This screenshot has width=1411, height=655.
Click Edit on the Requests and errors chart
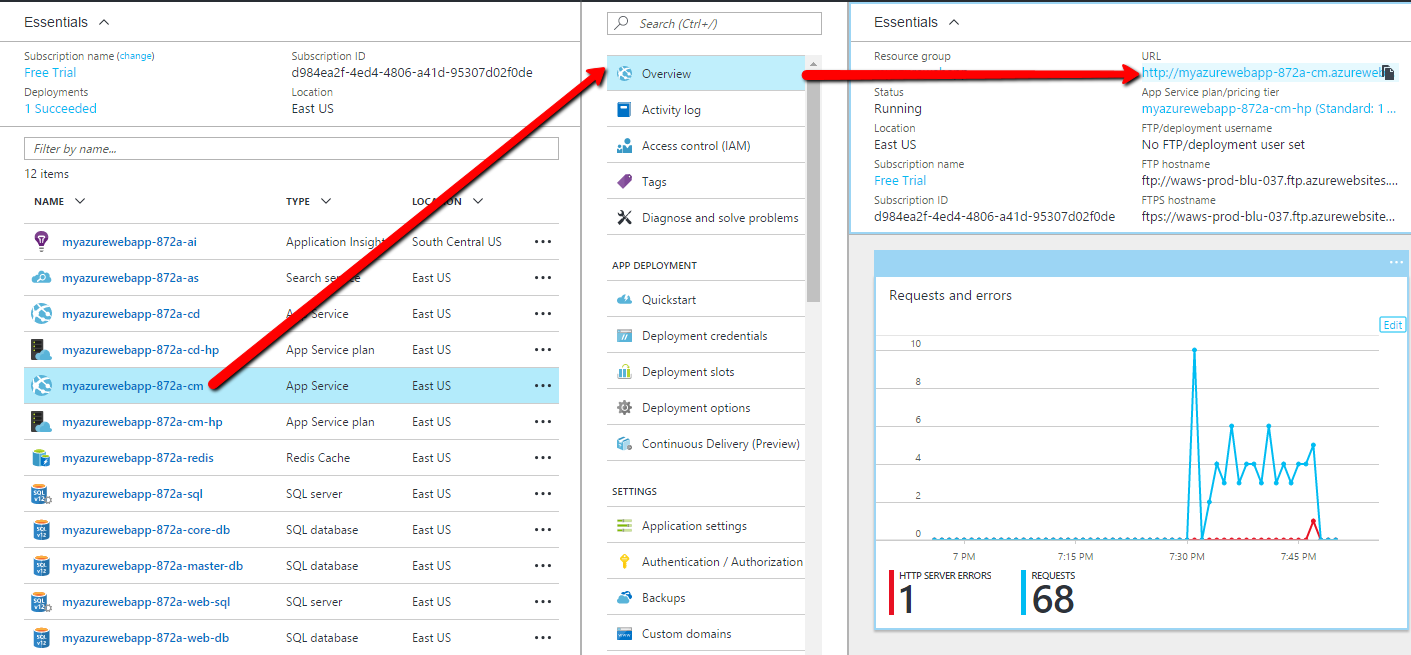click(x=1392, y=325)
